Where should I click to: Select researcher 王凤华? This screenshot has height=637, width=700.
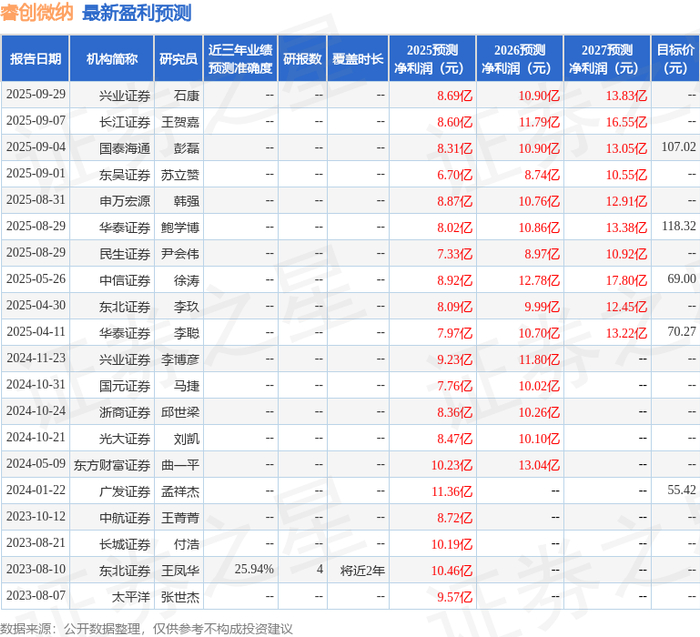point(180,570)
